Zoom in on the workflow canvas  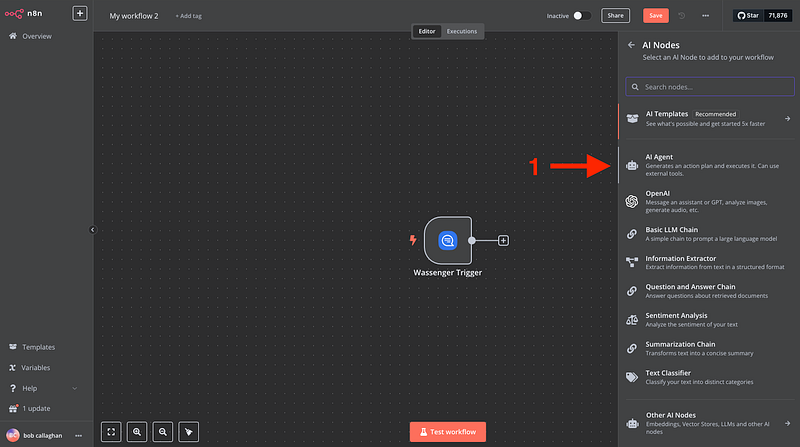point(137,432)
